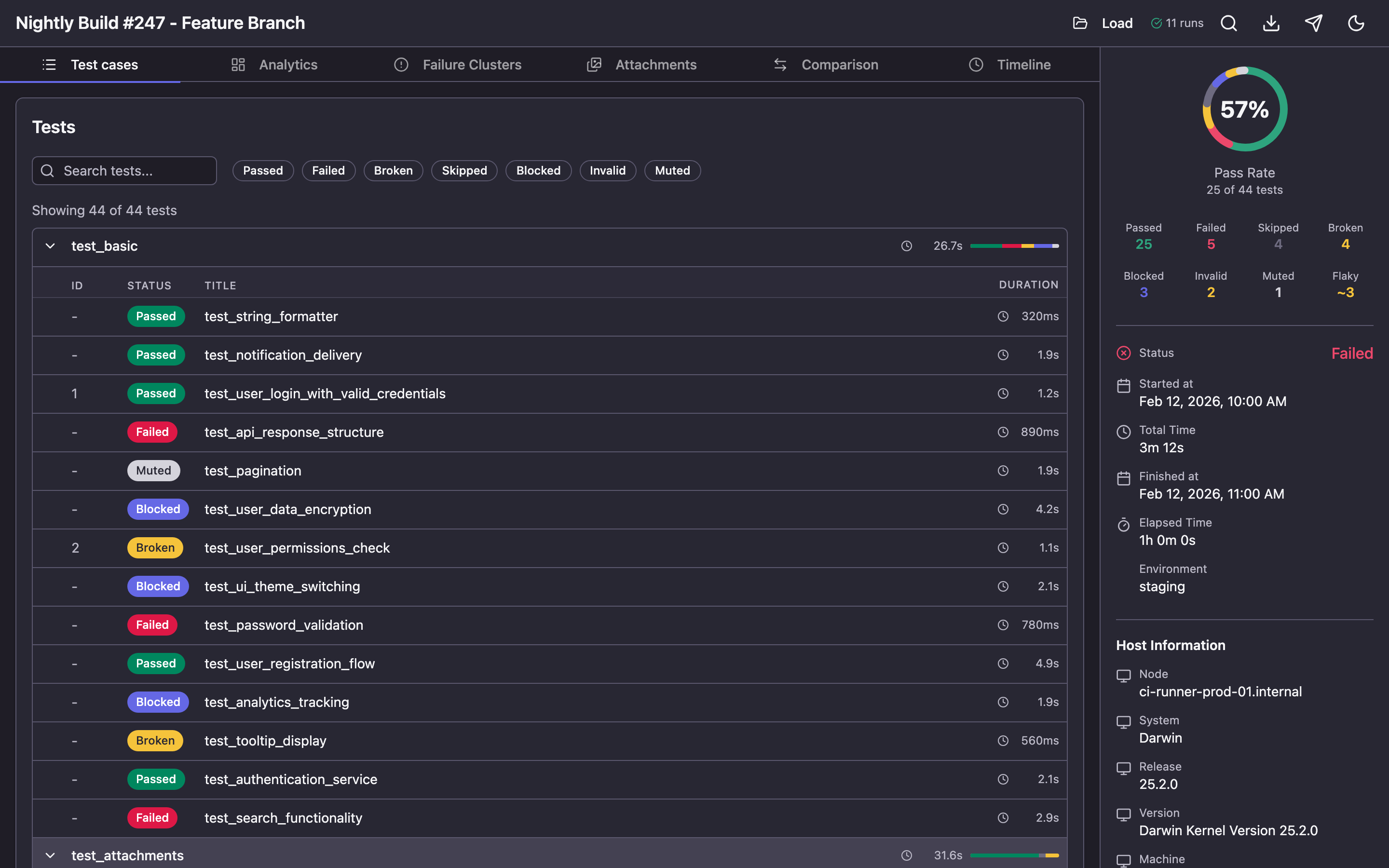Toggle the Invalid filter dropdown chip
Image resolution: width=1389 pixels, height=868 pixels.
pos(607,171)
